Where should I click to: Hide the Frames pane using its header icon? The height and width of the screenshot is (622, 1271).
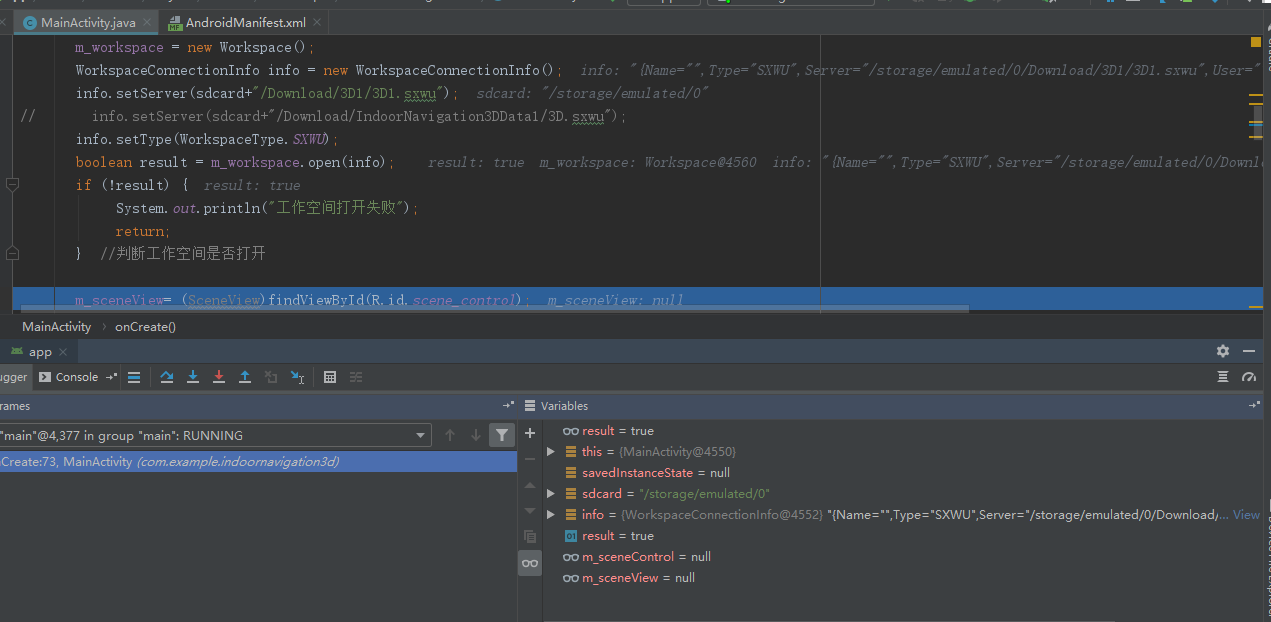(x=508, y=405)
